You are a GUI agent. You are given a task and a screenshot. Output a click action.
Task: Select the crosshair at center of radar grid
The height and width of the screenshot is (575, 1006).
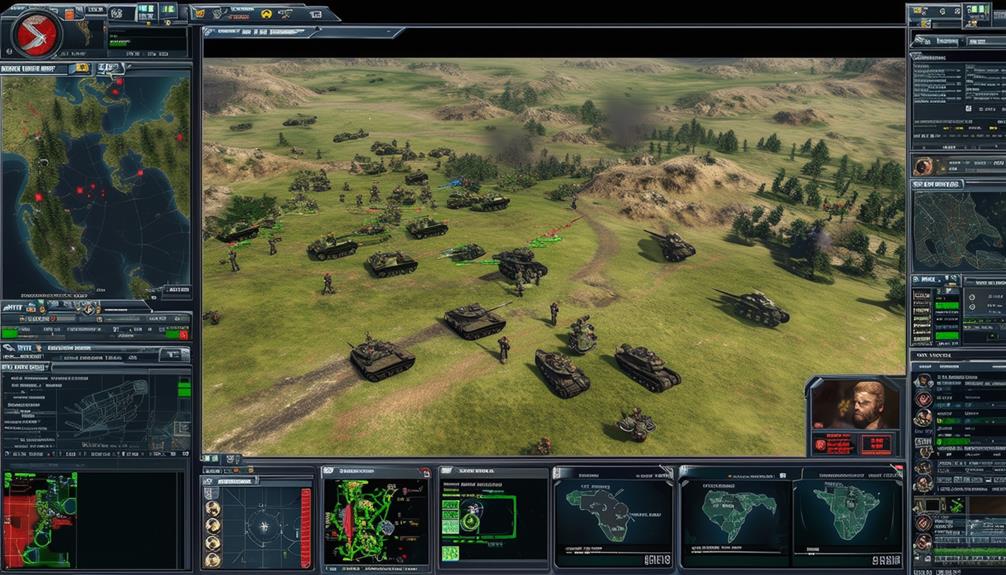coord(263,525)
